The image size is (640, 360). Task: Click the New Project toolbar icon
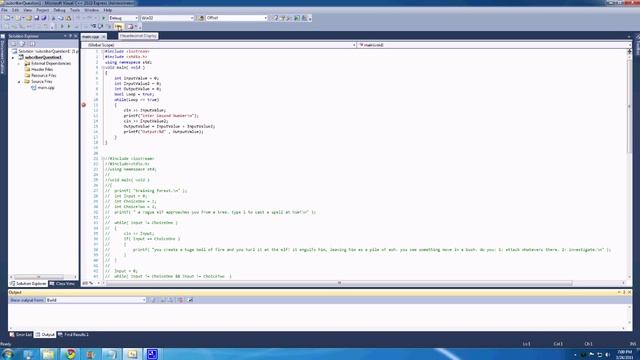tap(7, 18)
